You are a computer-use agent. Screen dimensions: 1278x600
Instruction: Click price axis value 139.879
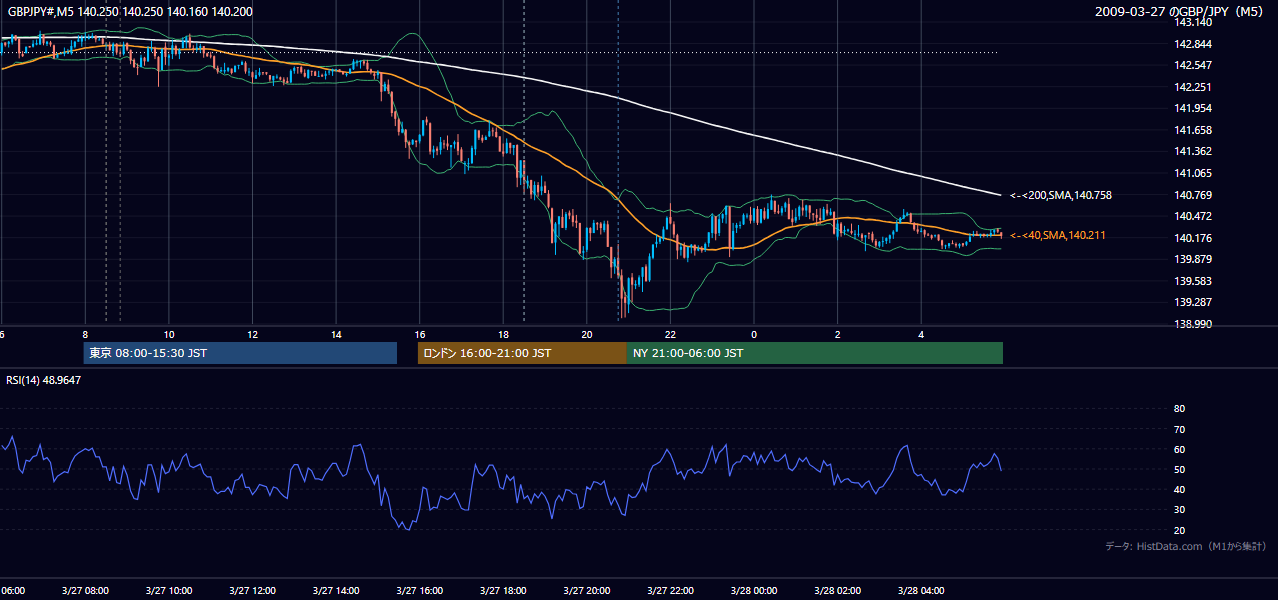coord(1192,259)
